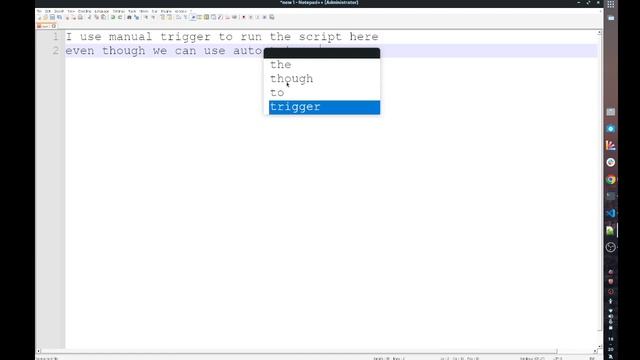Create a new document with the New toolbar icon

coord(39,17)
